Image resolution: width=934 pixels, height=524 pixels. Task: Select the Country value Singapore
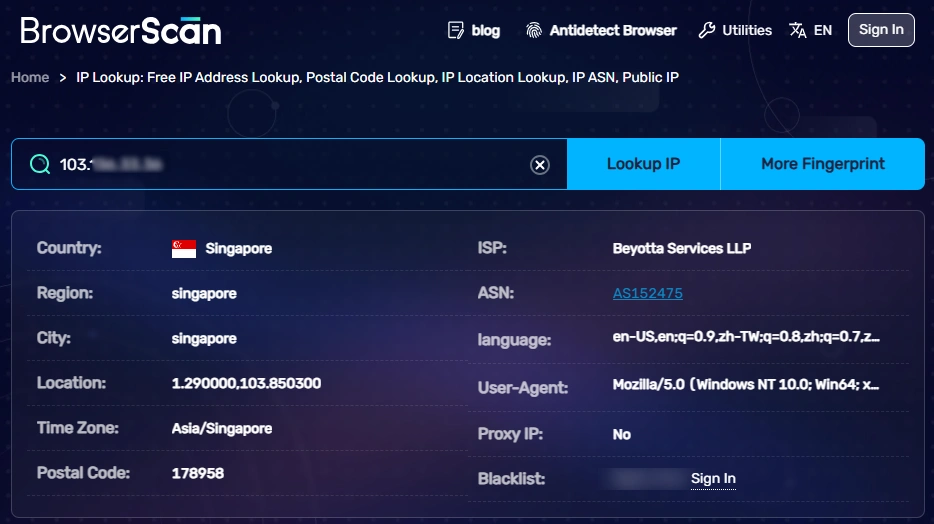tap(238, 248)
